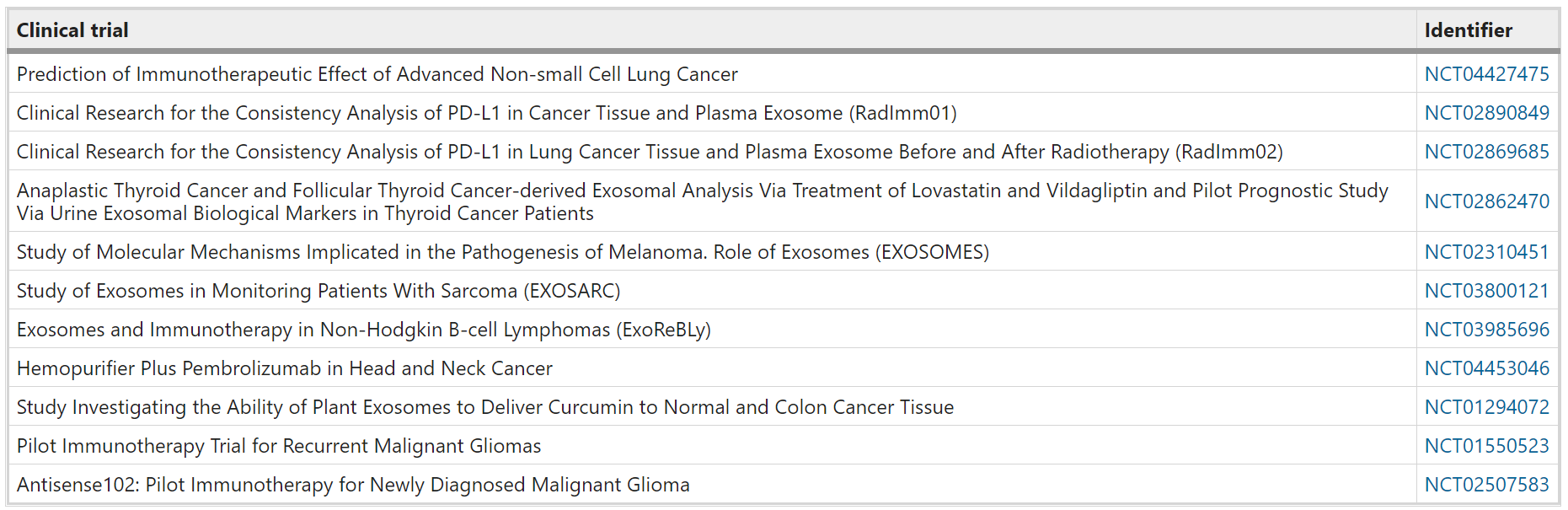Screen dimensions: 1568x510
Task: Click identifier NCT02862470 for thyroid cancer study
Action: click(x=1486, y=201)
